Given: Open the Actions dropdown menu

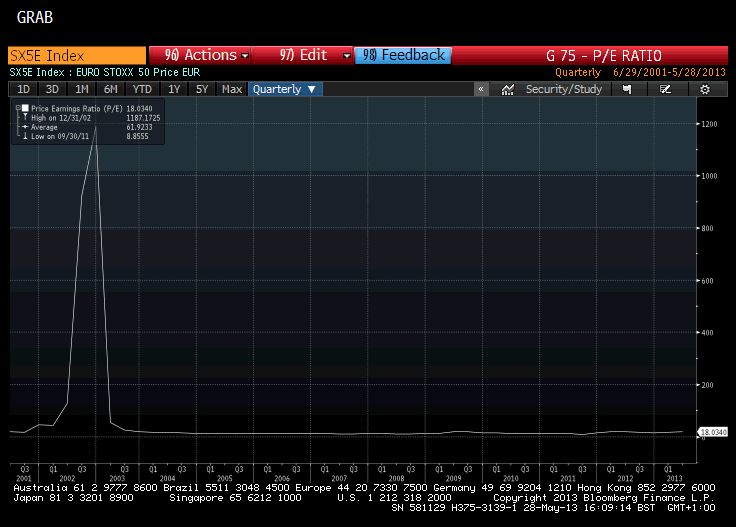Looking at the screenshot, I should pos(200,56).
